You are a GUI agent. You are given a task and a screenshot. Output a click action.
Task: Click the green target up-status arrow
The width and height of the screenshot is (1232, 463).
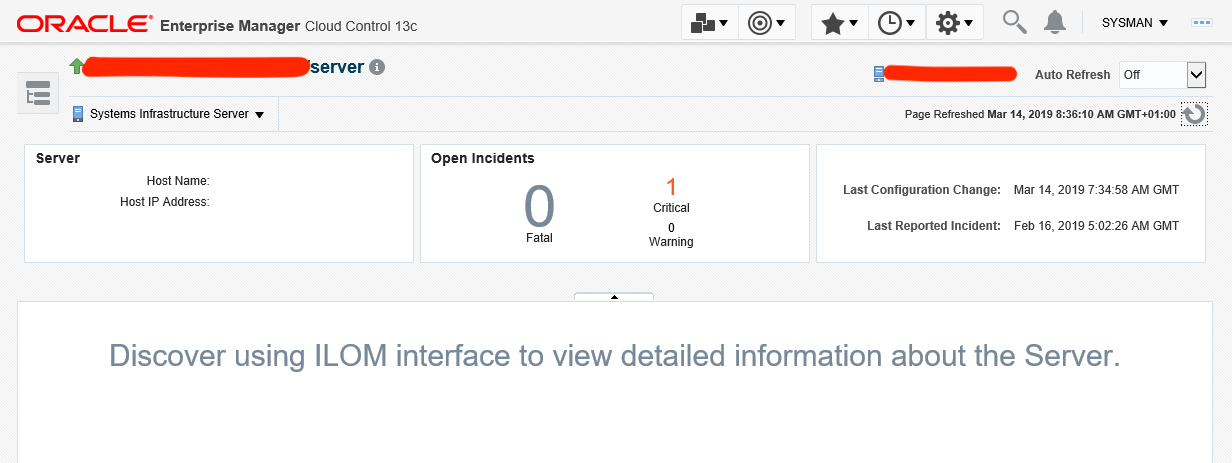[77, 66]
